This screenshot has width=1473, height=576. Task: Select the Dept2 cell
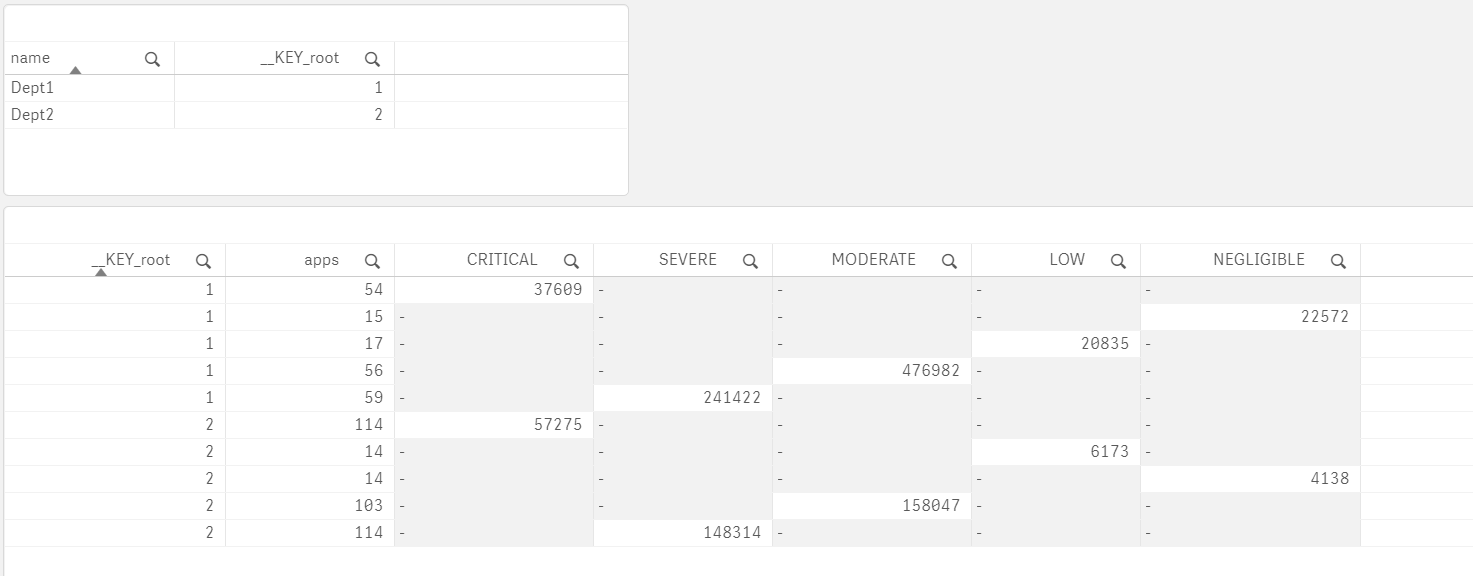pos(32,115)
